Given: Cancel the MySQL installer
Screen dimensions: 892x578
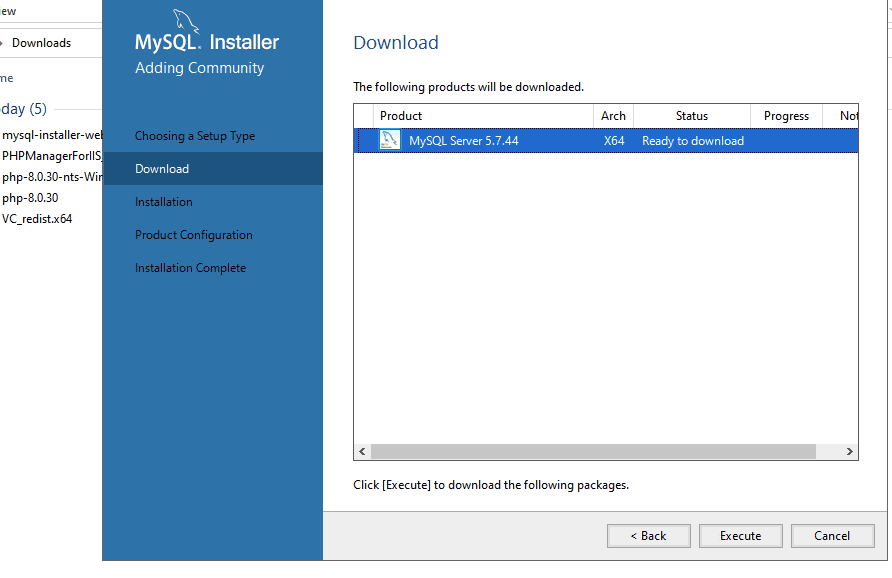Looking at the screenshot, I should pos(832,536).
